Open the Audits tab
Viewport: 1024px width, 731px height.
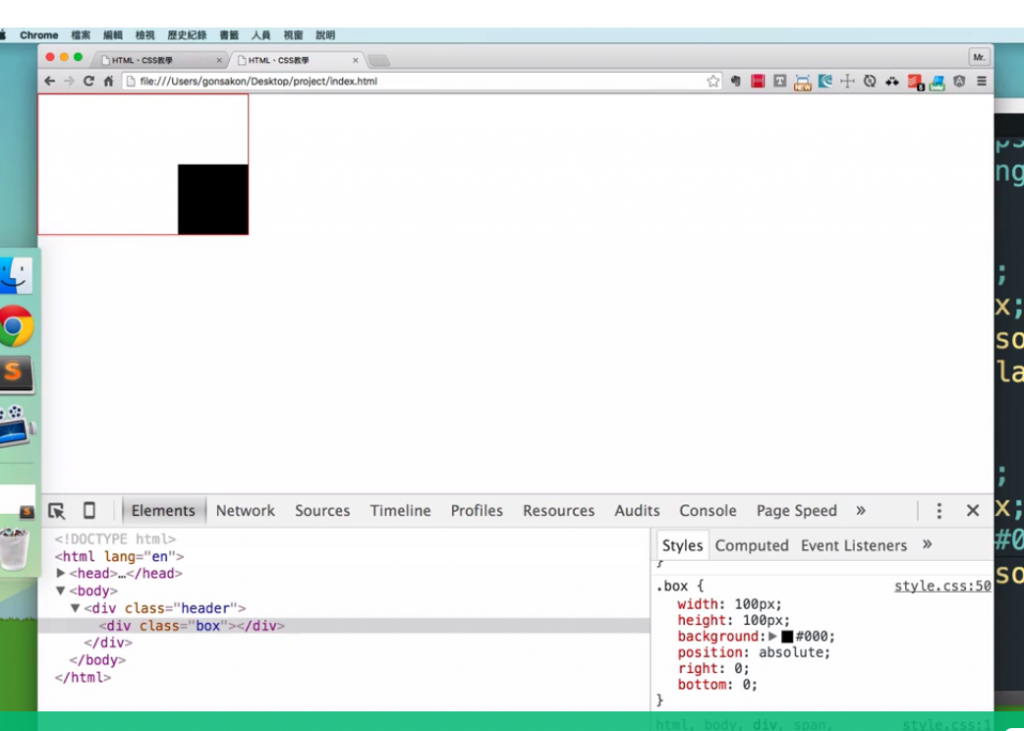(637, 511)
